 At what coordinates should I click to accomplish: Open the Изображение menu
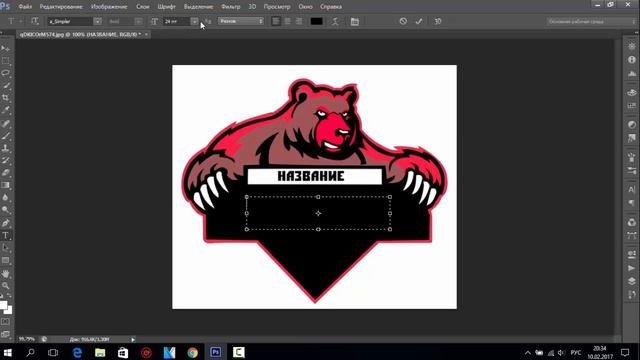click(109, 7)
